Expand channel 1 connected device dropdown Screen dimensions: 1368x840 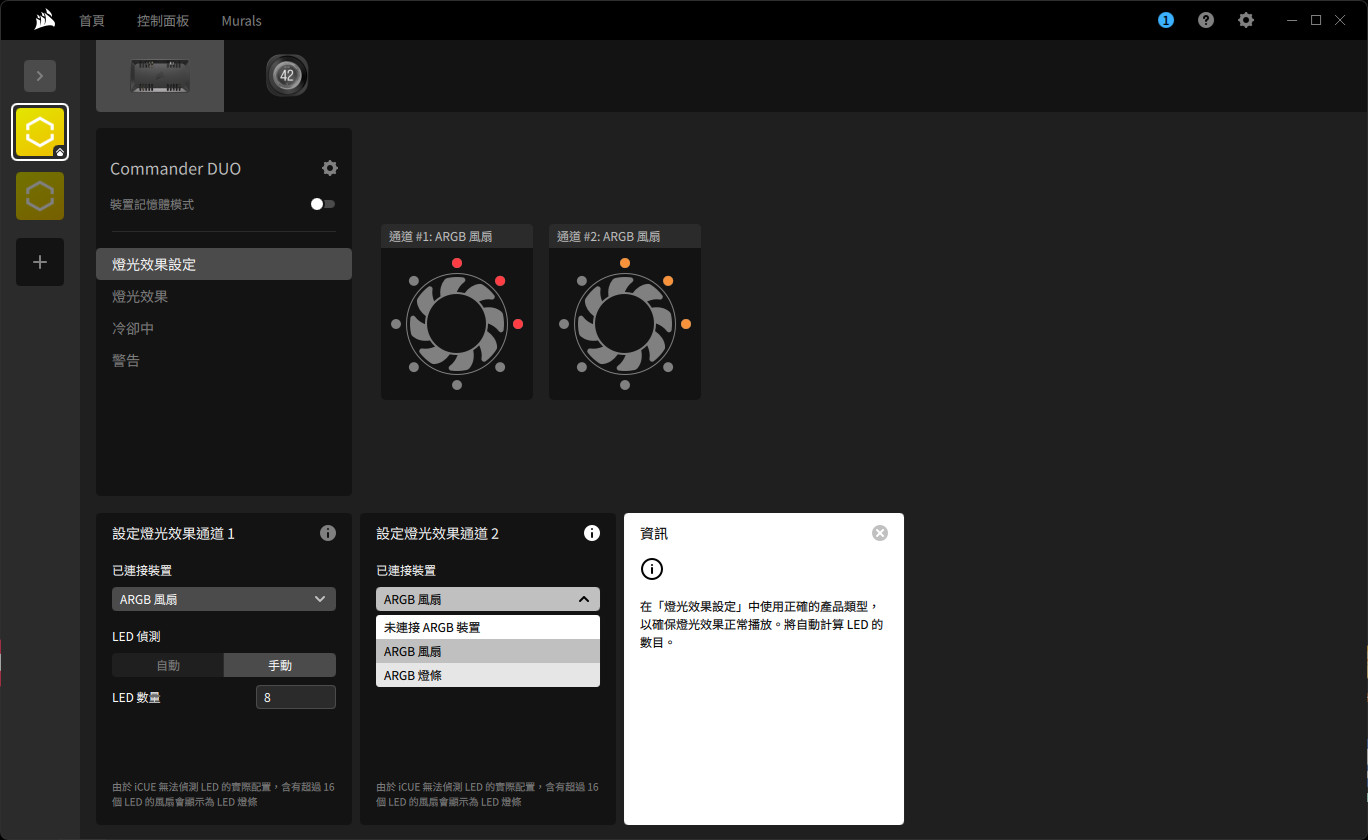click(224, 599)
